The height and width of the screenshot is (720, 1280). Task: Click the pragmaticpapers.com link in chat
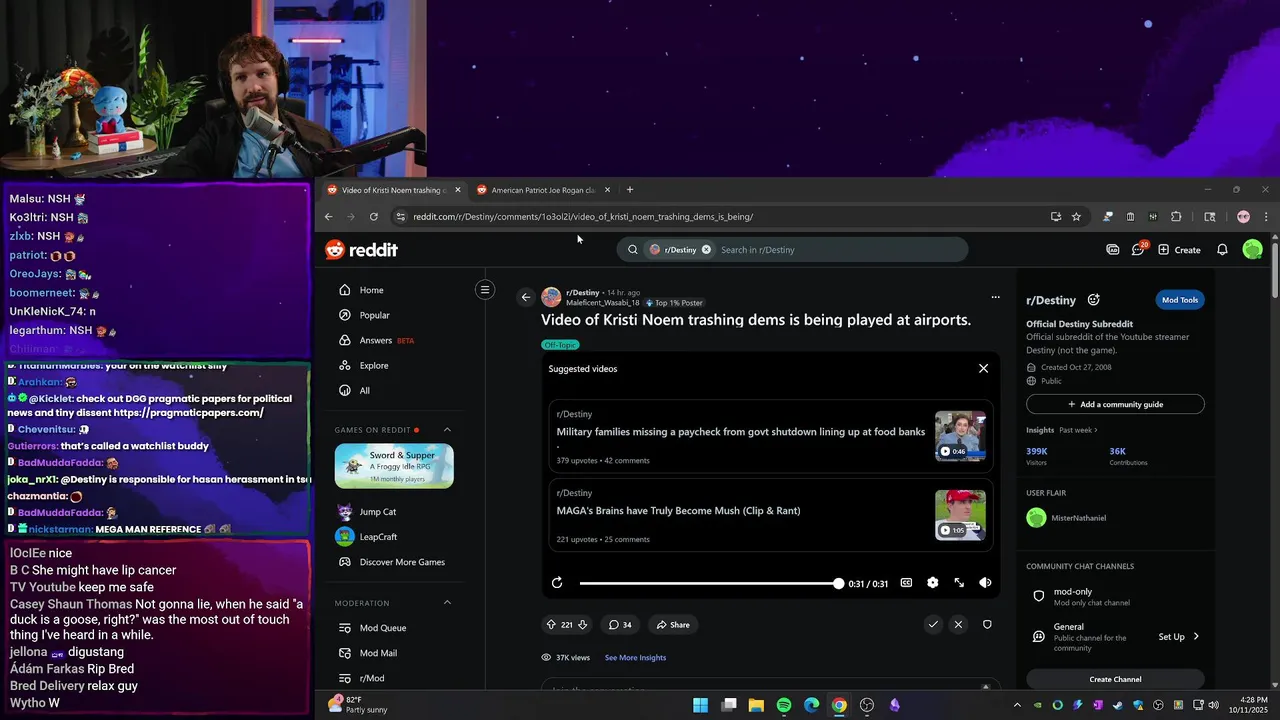point(189,413)
